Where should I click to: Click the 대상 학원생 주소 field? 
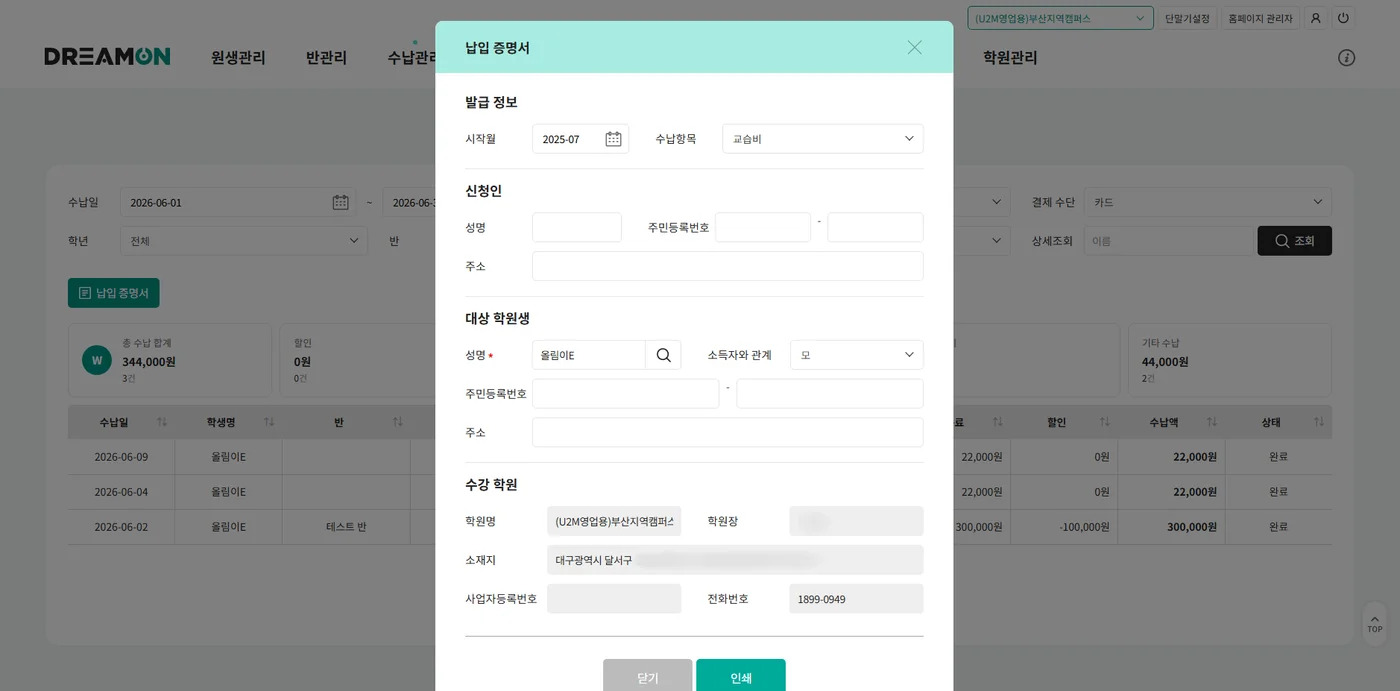[x=728, y=432]
